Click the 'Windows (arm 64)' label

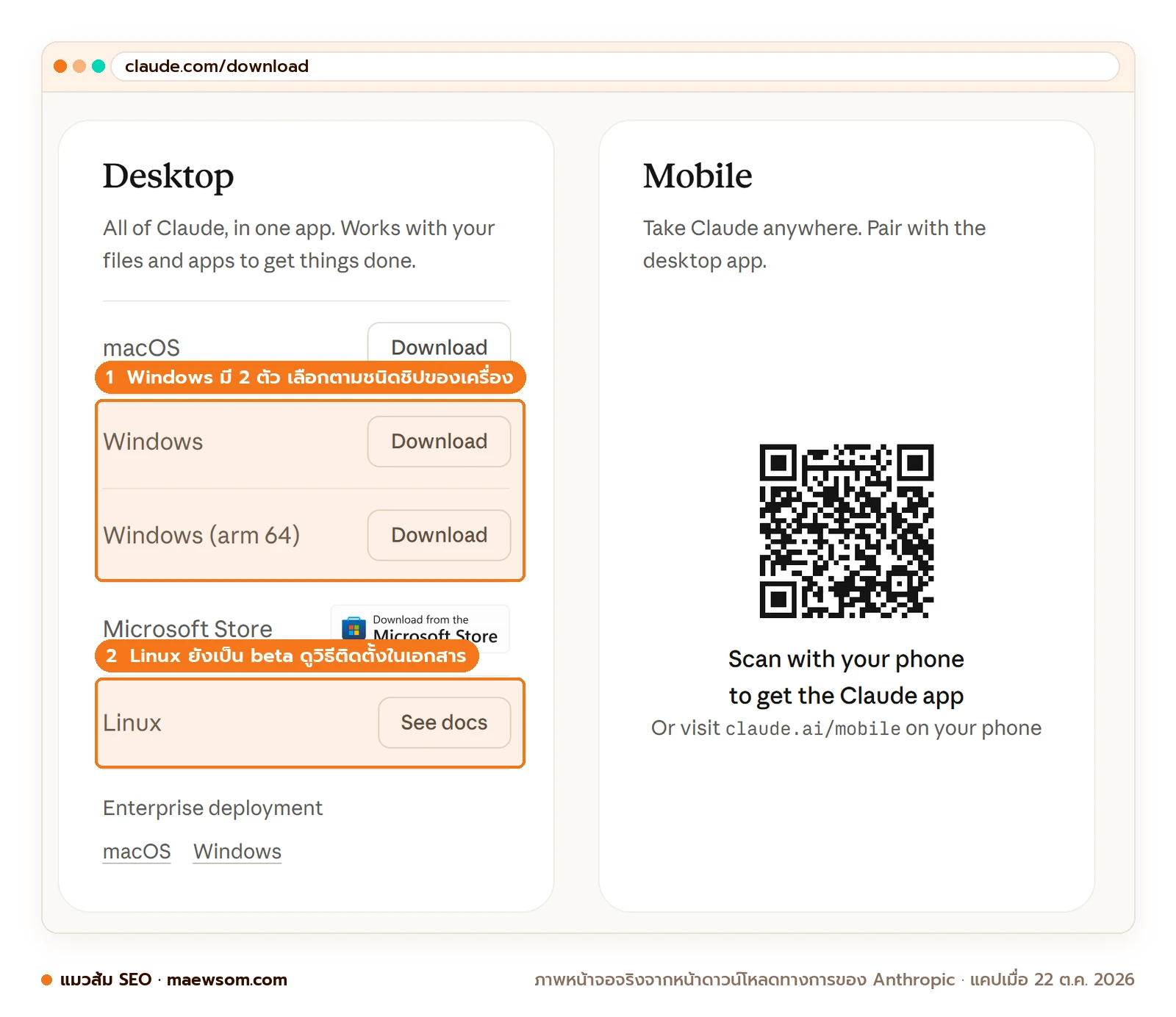click(x=201, y=536)
